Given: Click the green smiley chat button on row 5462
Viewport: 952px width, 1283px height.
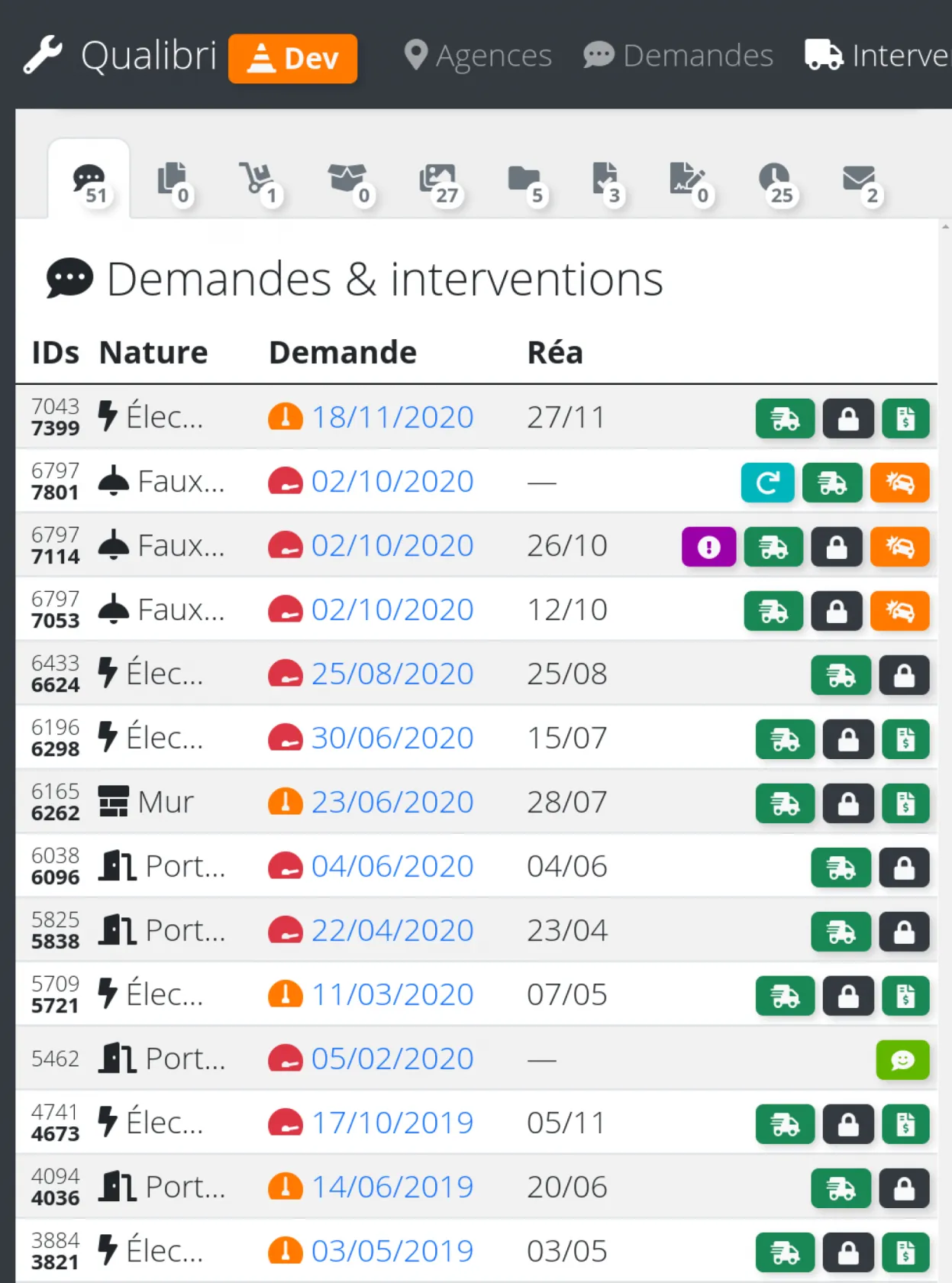Looking at the screenshot, I should coord(902,1060).
